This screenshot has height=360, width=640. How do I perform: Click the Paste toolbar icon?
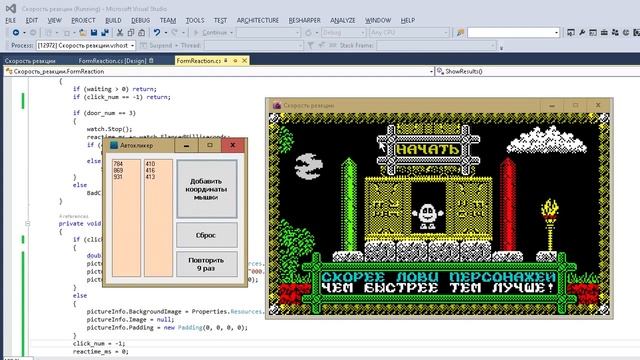pyautogui.click(x=142, y=33)
